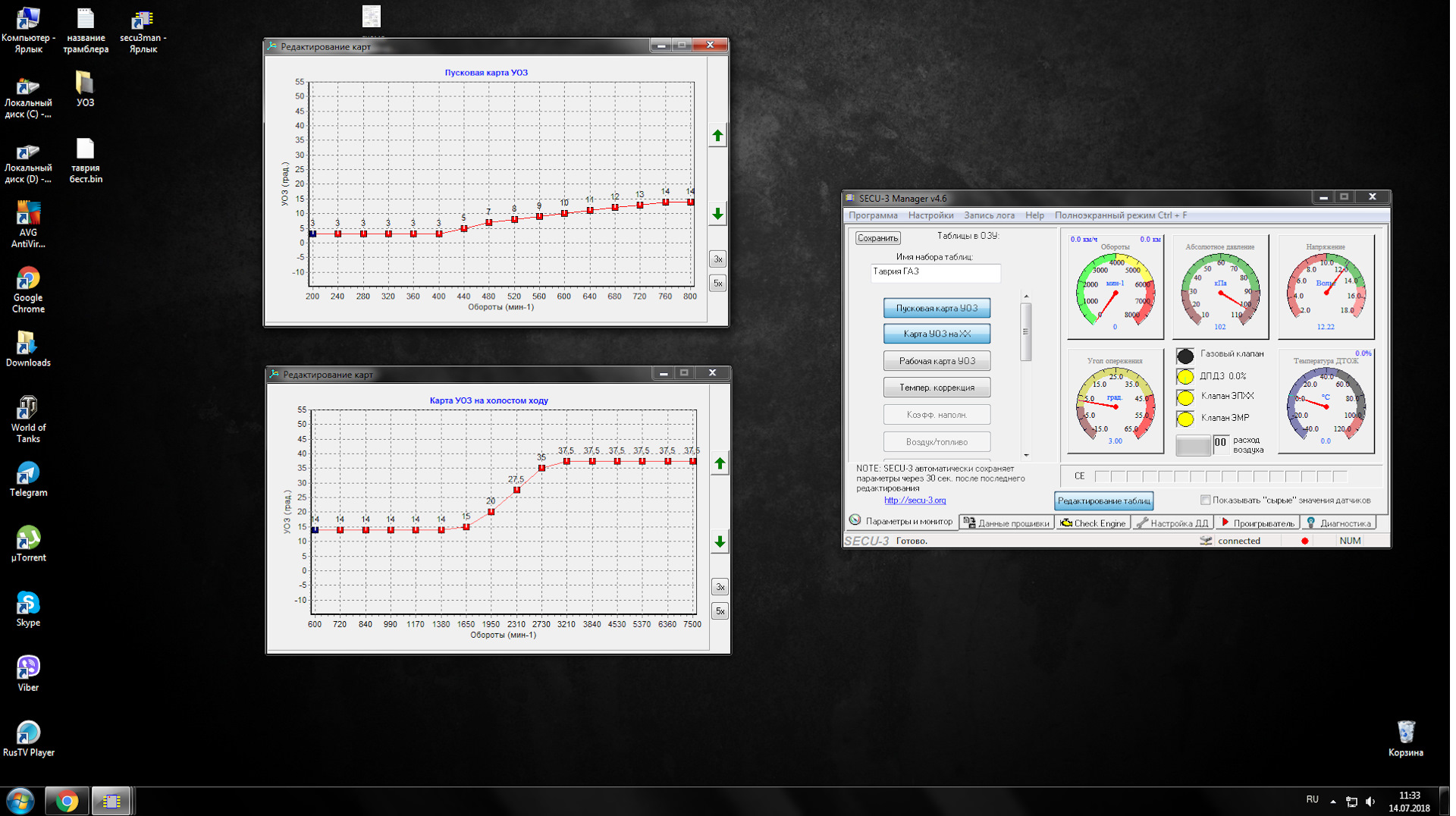The height and width of the screenshot is (816, 1456).
Task: Click the 3x button in the Пусковая карта УОЗ window
Action: point(717,259)
